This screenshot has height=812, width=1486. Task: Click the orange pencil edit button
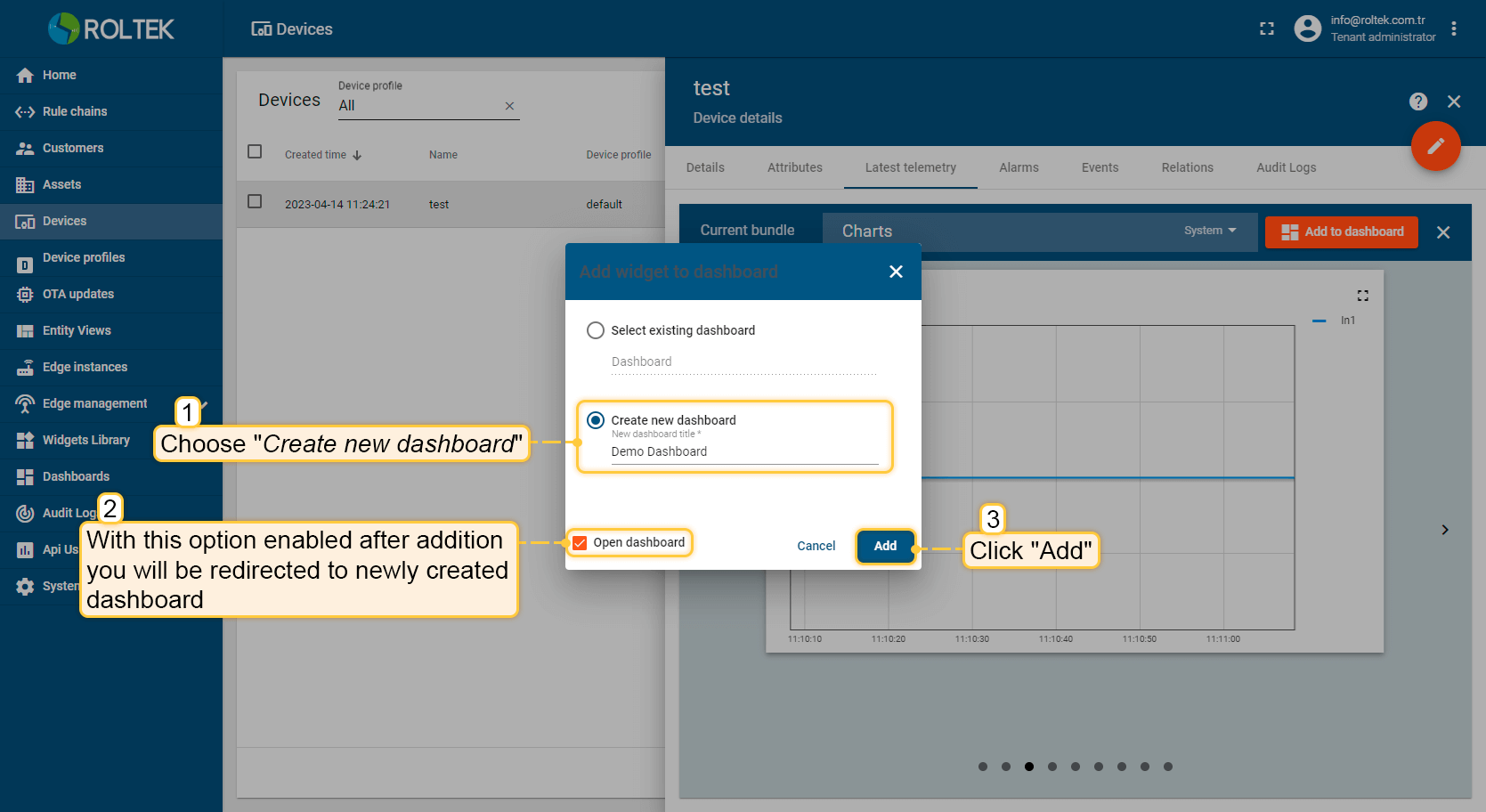[1435, 146]
